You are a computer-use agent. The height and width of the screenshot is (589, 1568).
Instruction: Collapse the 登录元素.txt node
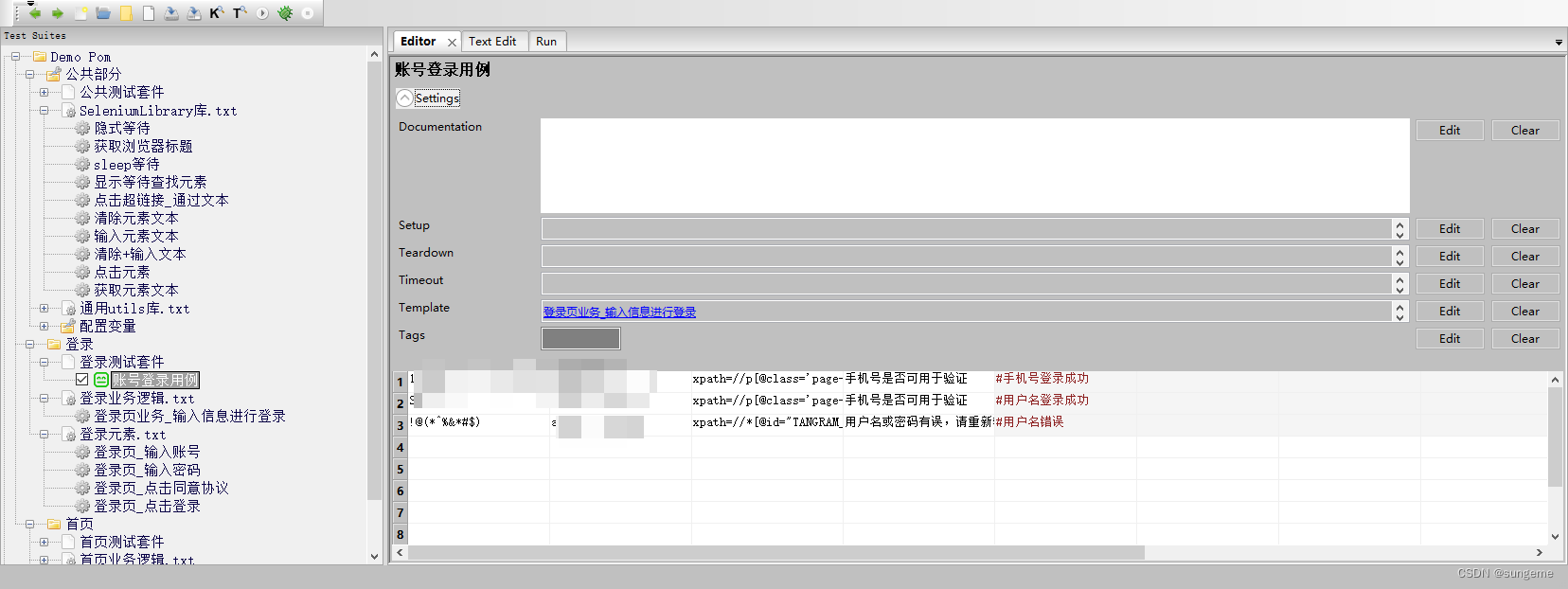(x=45, y=434)
